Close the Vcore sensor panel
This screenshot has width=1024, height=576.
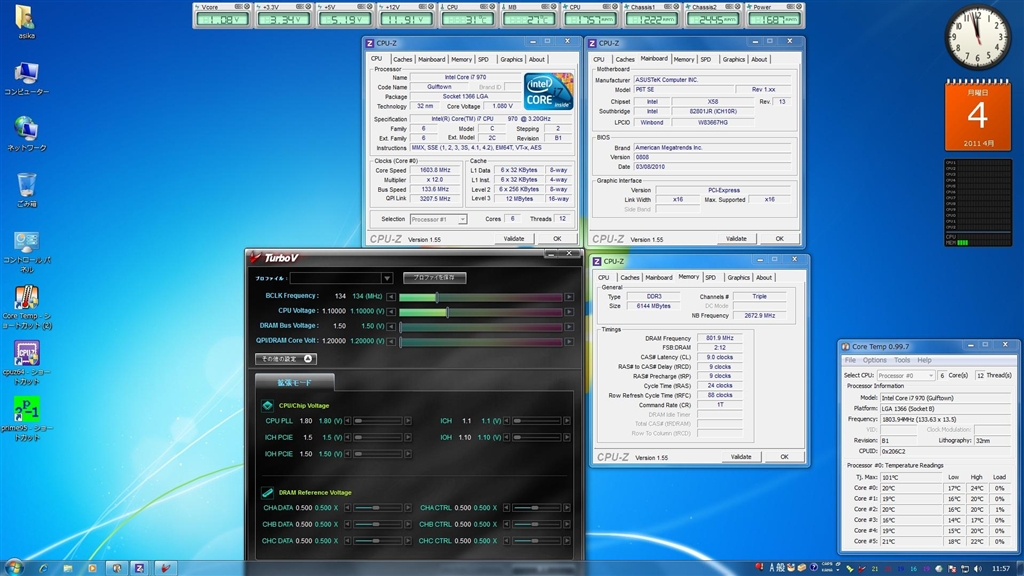(x=246, y=7)
